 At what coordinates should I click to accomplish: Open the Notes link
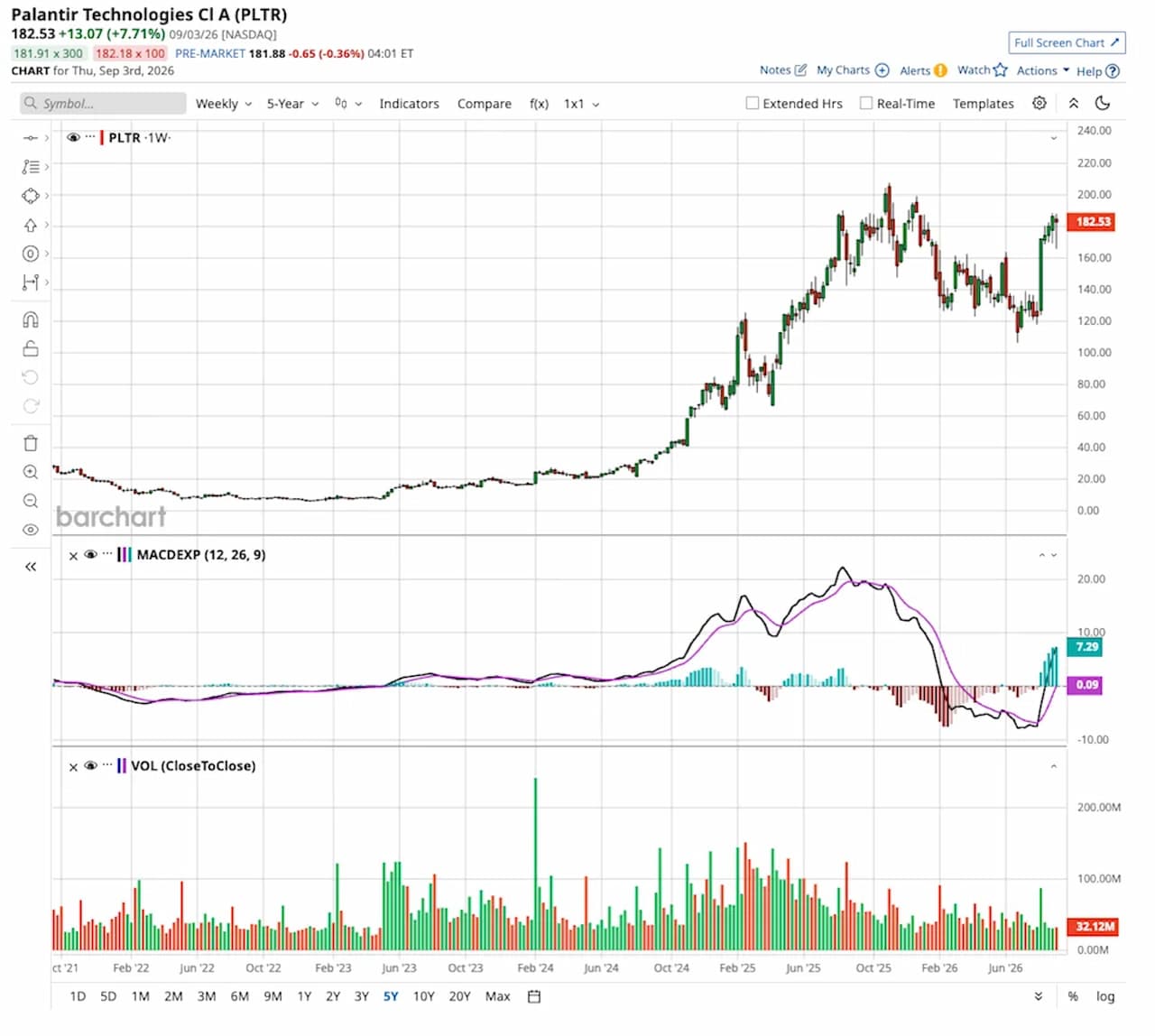pyautogui.click(x=783, y=70)
